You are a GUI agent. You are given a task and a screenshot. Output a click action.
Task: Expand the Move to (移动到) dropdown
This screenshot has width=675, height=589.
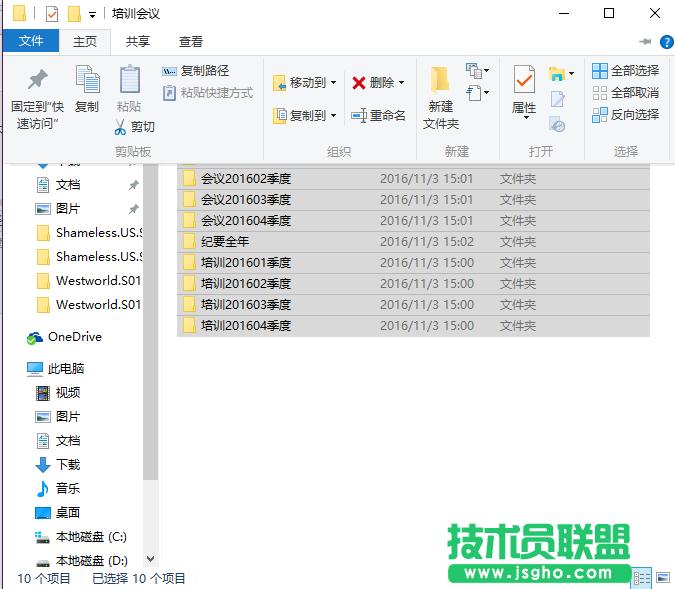[x=333, y=83]
